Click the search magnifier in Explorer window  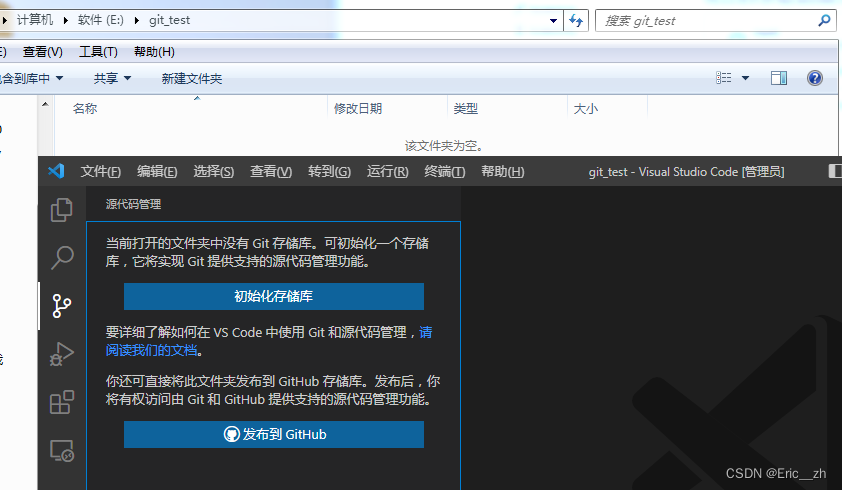[824, 21]
